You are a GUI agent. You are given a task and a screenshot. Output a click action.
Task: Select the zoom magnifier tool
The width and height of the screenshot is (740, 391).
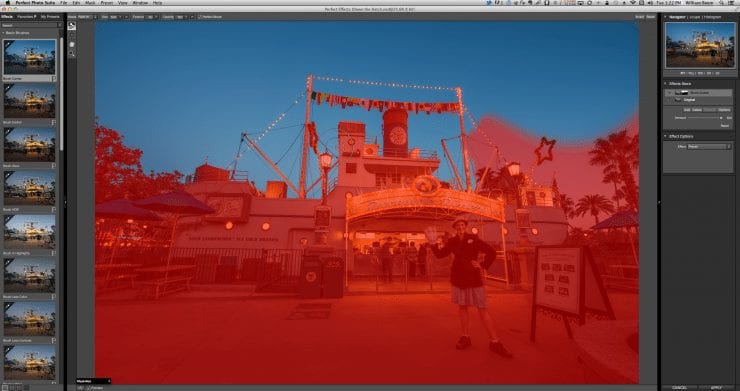72,54
